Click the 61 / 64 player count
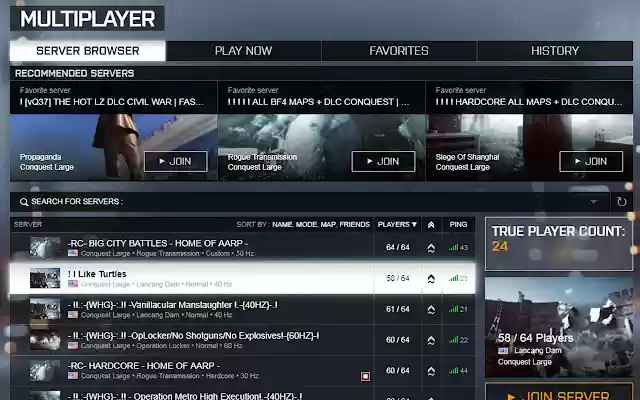The image size is (640, 400). [398, 309]
